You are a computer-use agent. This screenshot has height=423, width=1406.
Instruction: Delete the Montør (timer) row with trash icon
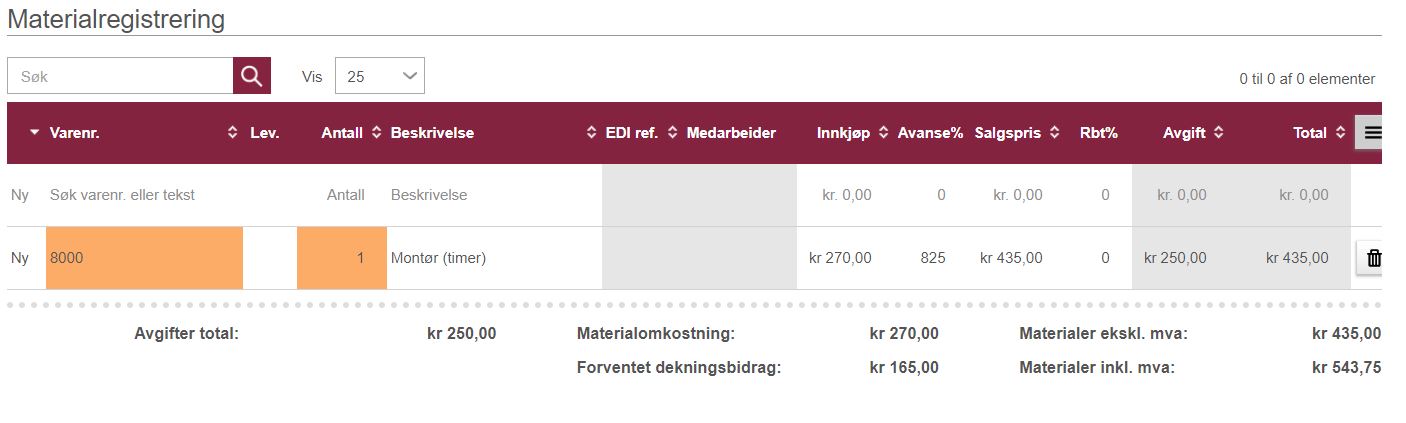coord(1373,258)
